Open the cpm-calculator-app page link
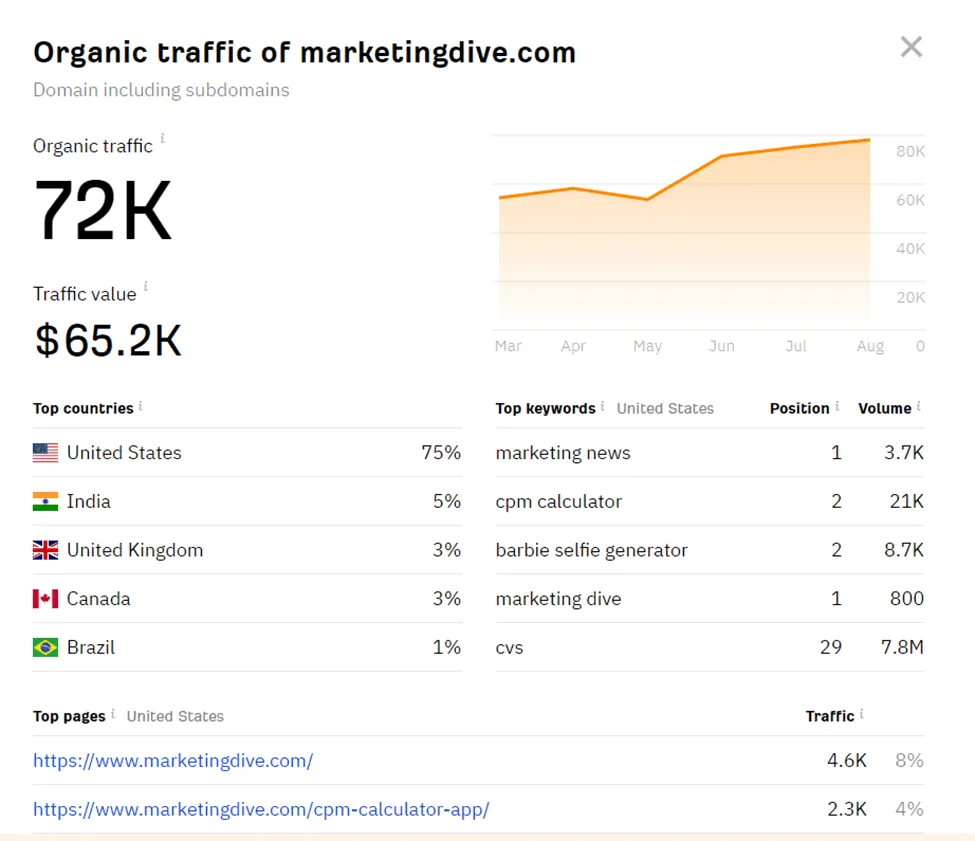 coord(261,809)
